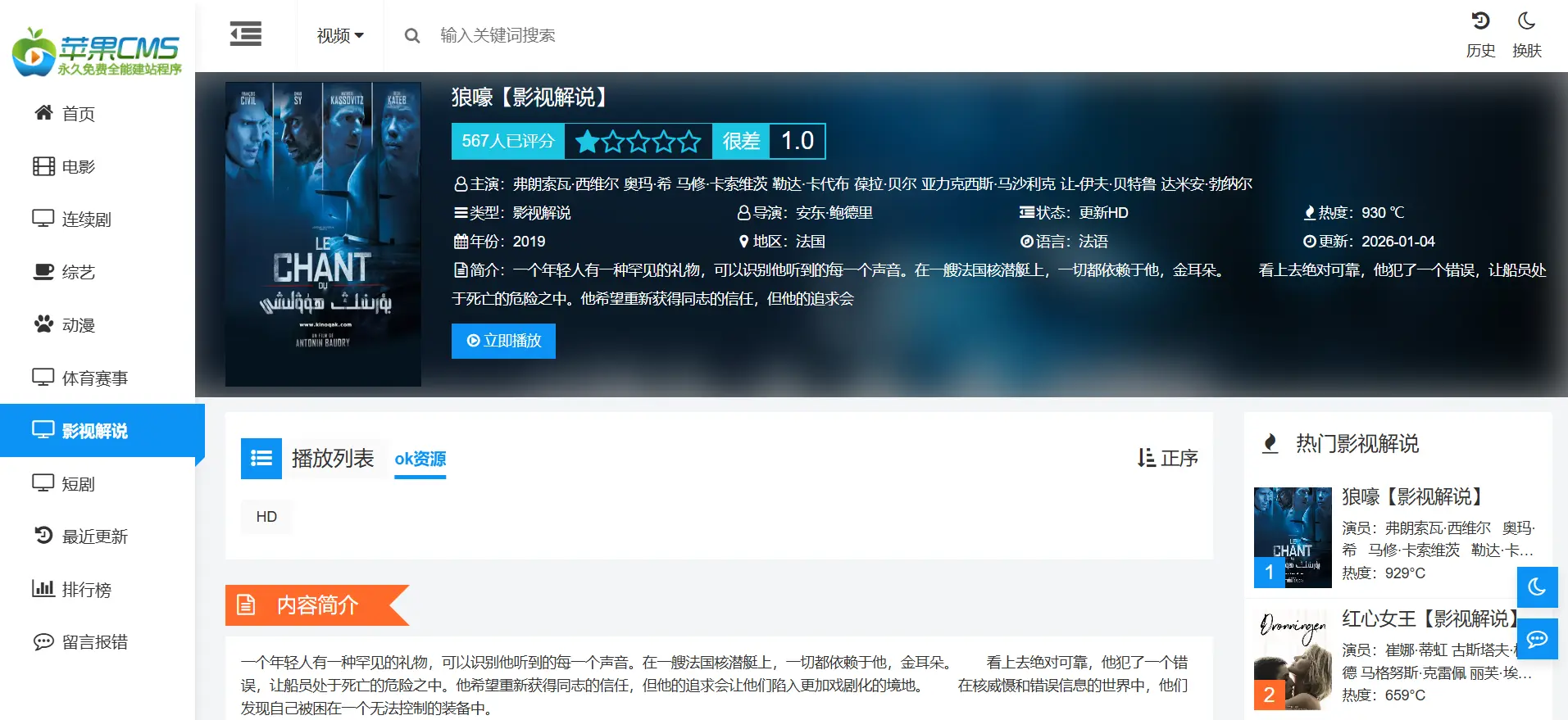Toggle 正序 sort order
Image resolution: width=1568 pixels, height=720 pixels.
point(1168,458)
